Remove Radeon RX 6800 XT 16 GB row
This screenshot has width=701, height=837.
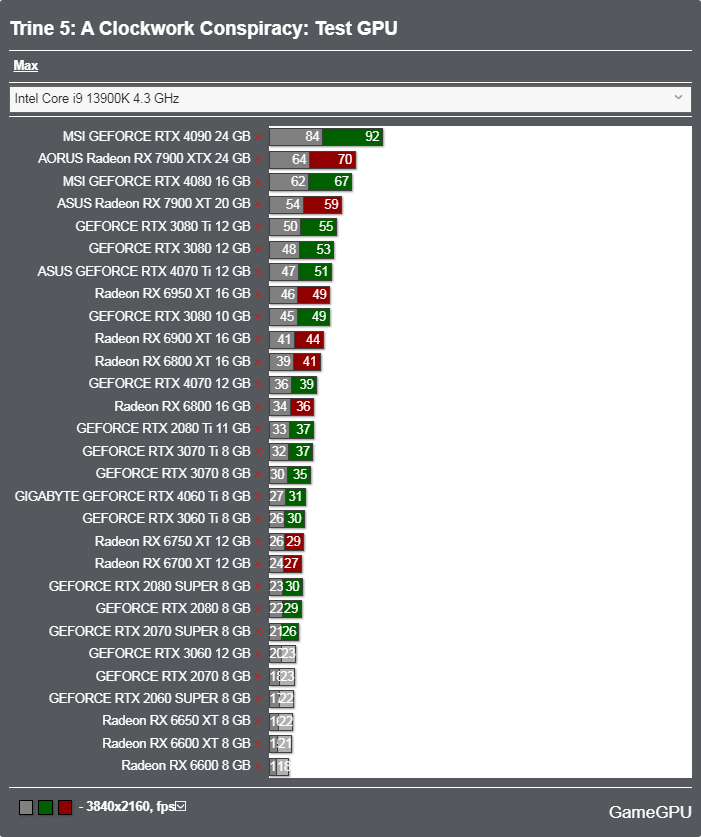[258, 362]
